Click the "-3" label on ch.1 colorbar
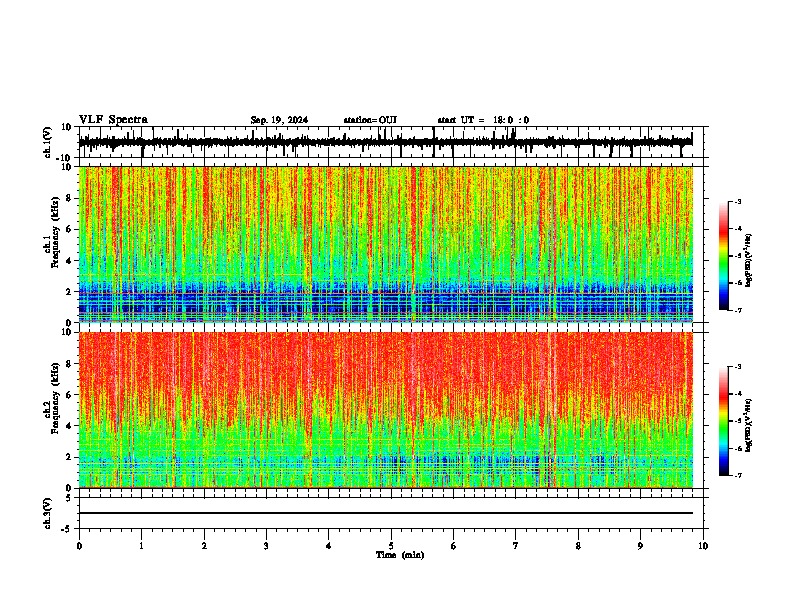 tap(738, 201)
